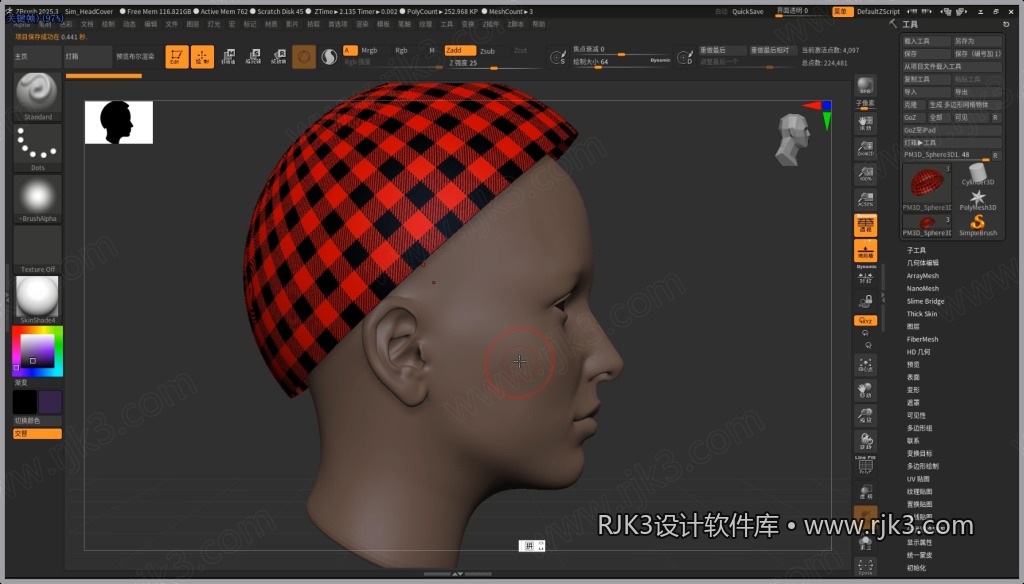1024x584 pixels.
Task: Expand the 几何体编辑 geometry section
Action: pos(923,263)
